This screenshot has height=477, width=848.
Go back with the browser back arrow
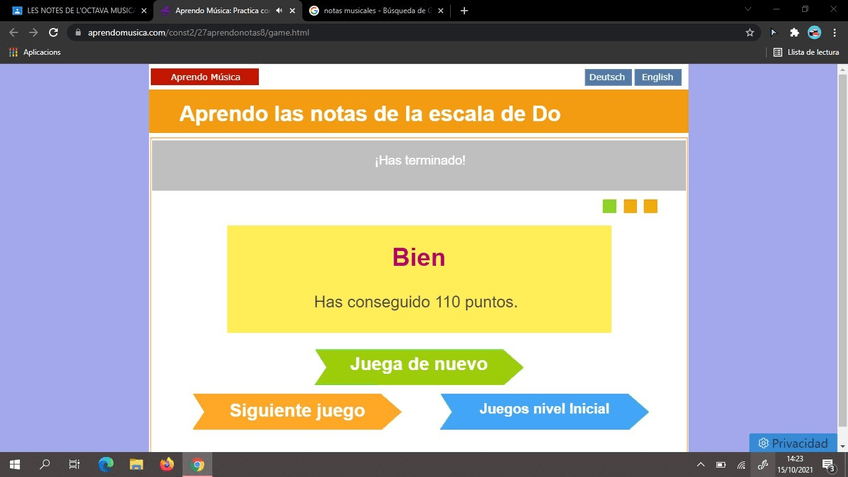(x=14, y=32)
